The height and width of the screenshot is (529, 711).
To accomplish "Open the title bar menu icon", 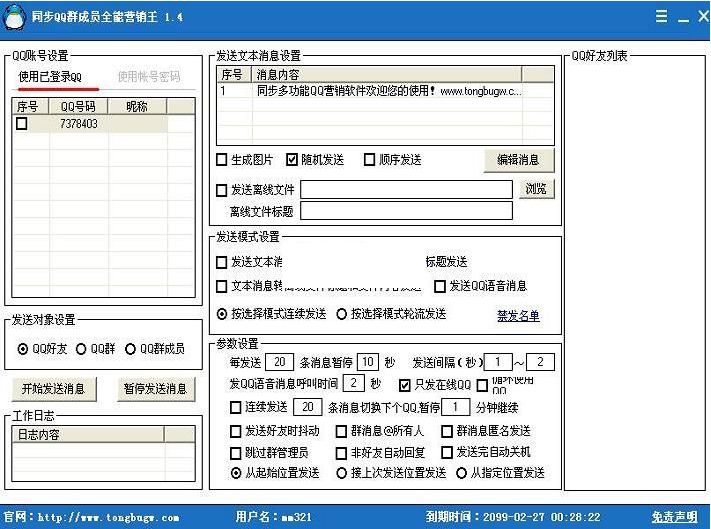I will pos(661,17).
